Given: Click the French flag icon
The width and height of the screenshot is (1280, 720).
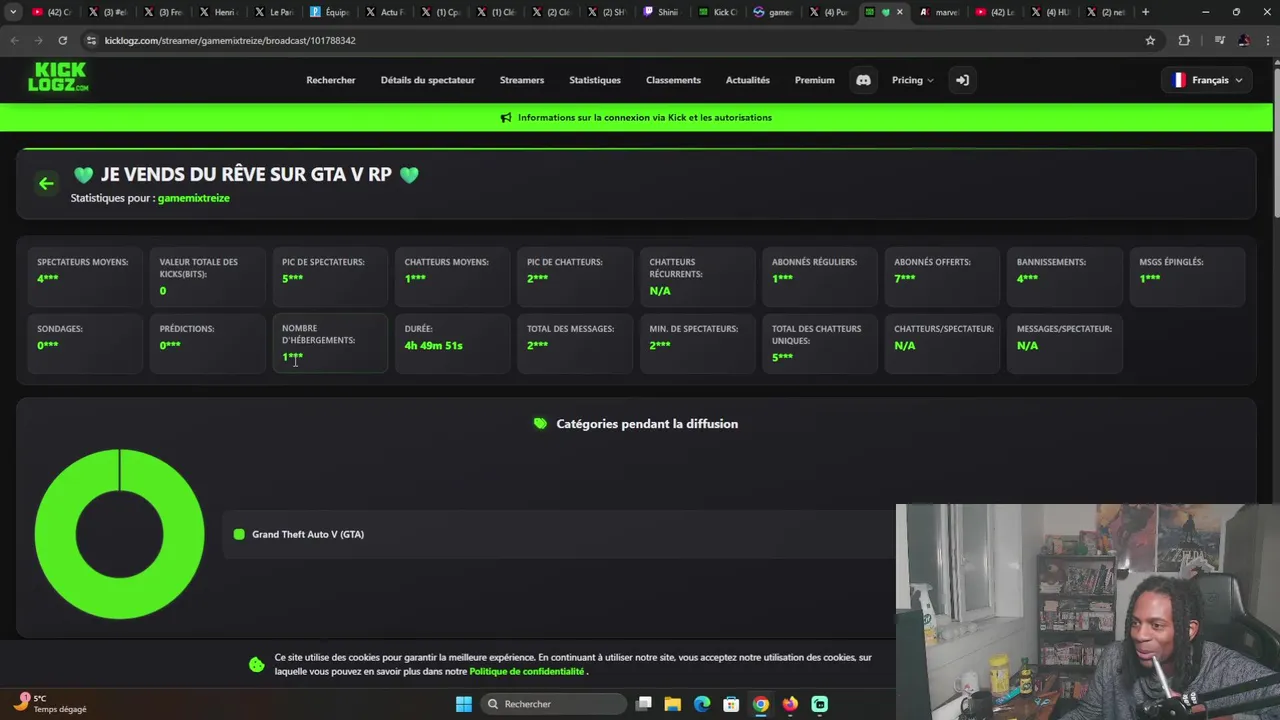Looking at the screenshot, I should (1179, 80).
